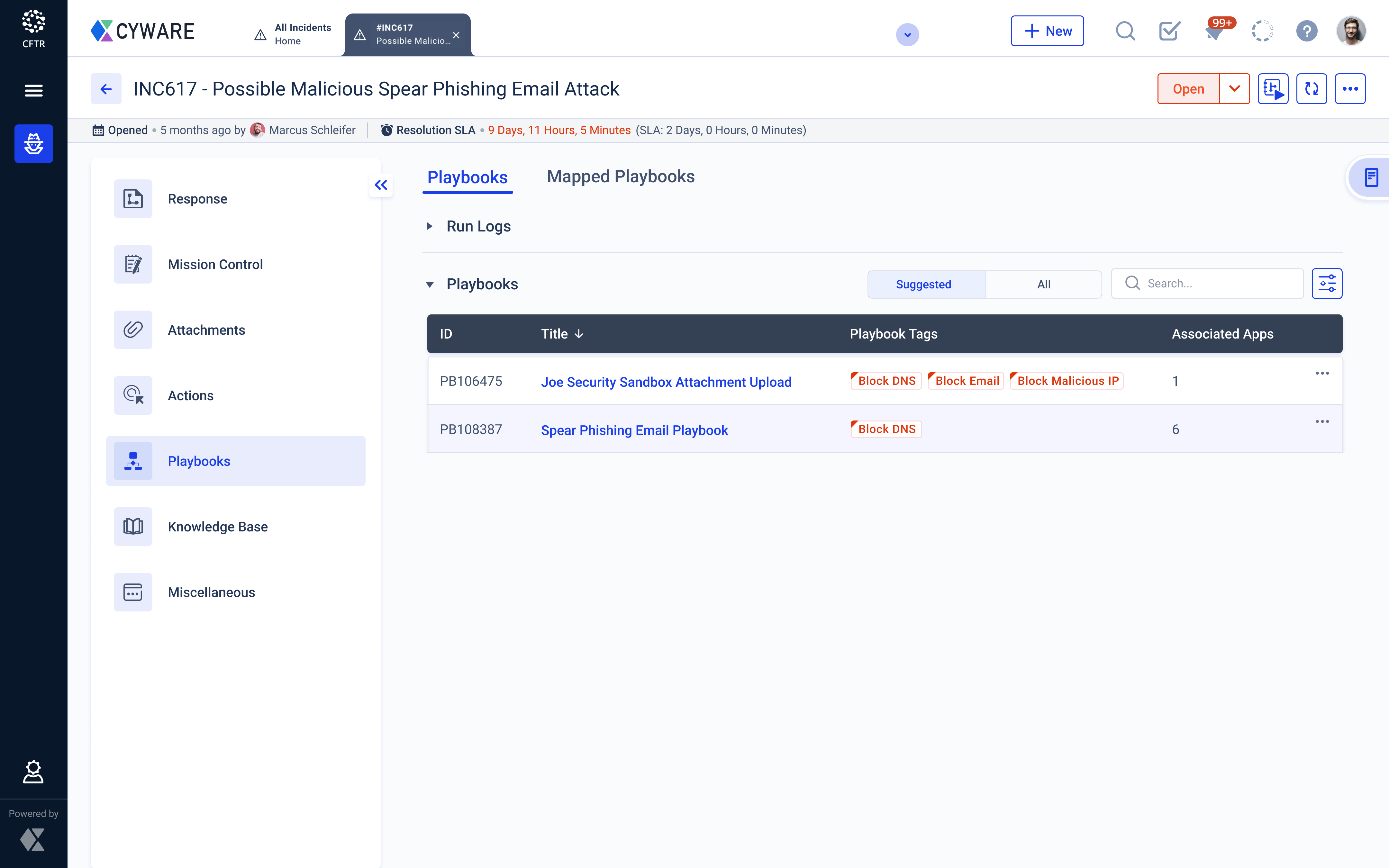Select the All filter toggle

(x=1043, y=284)
